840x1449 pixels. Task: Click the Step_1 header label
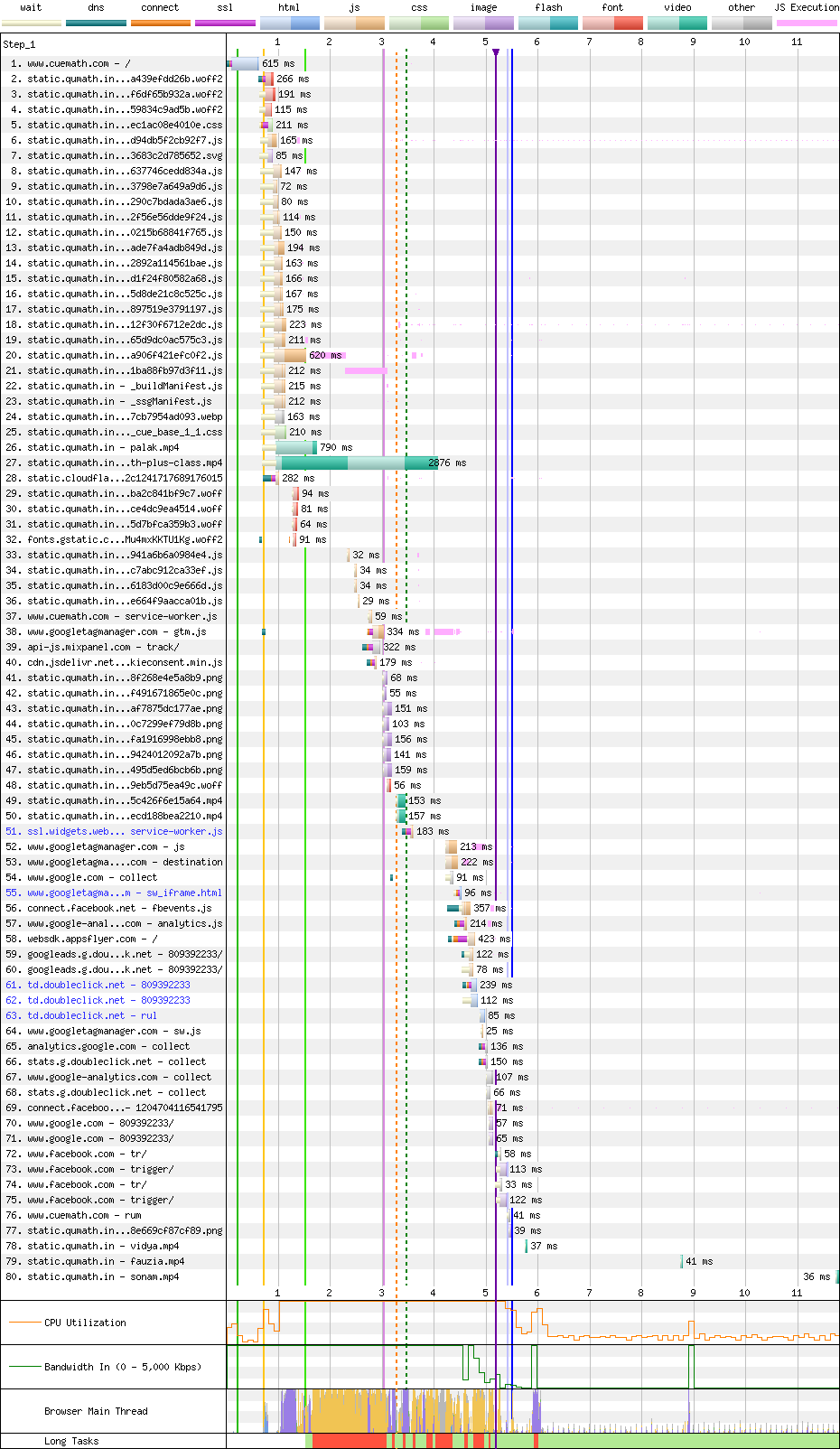click(19, 43)
